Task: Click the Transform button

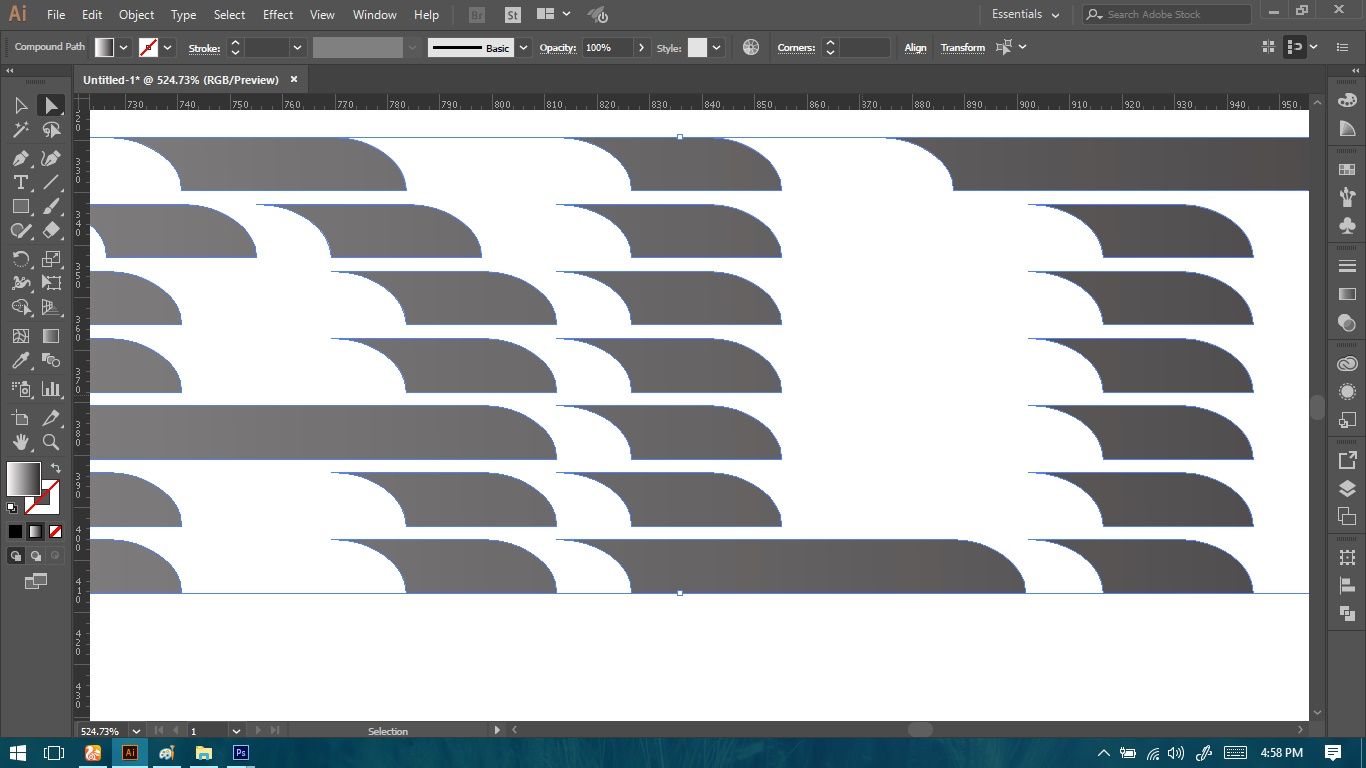Action: (962, 48)
